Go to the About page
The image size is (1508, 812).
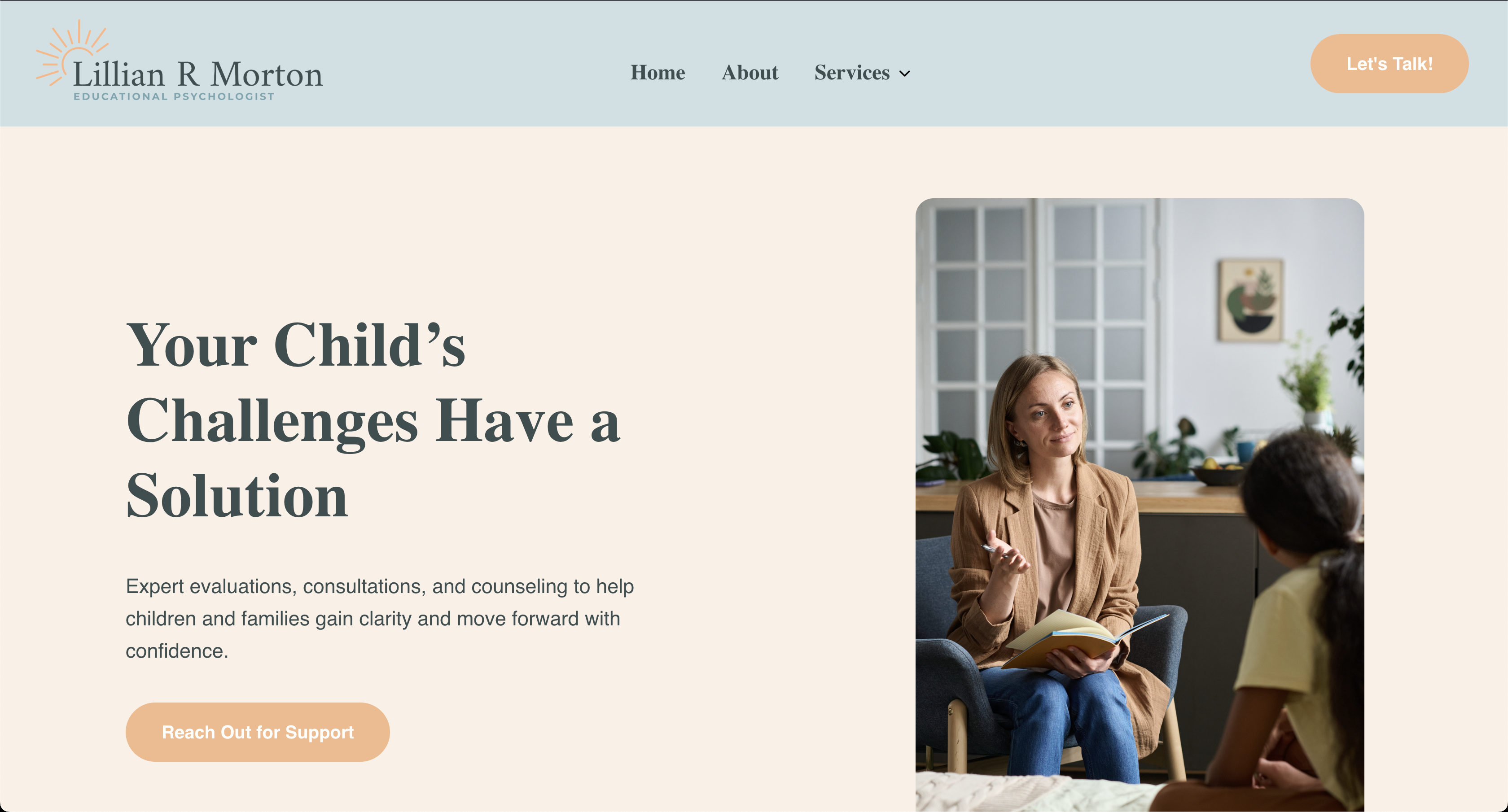[x=750, y=73]
